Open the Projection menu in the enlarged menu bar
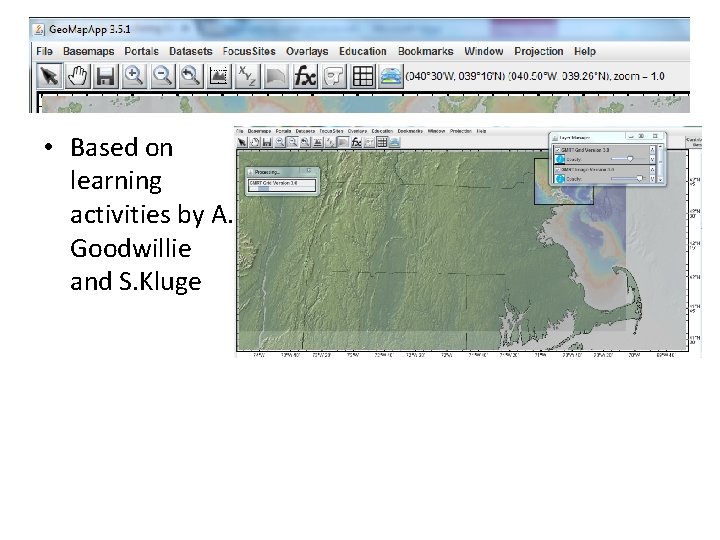Viewport: 720px width, 540px height. pyautogui.click(x=539, y=51)
